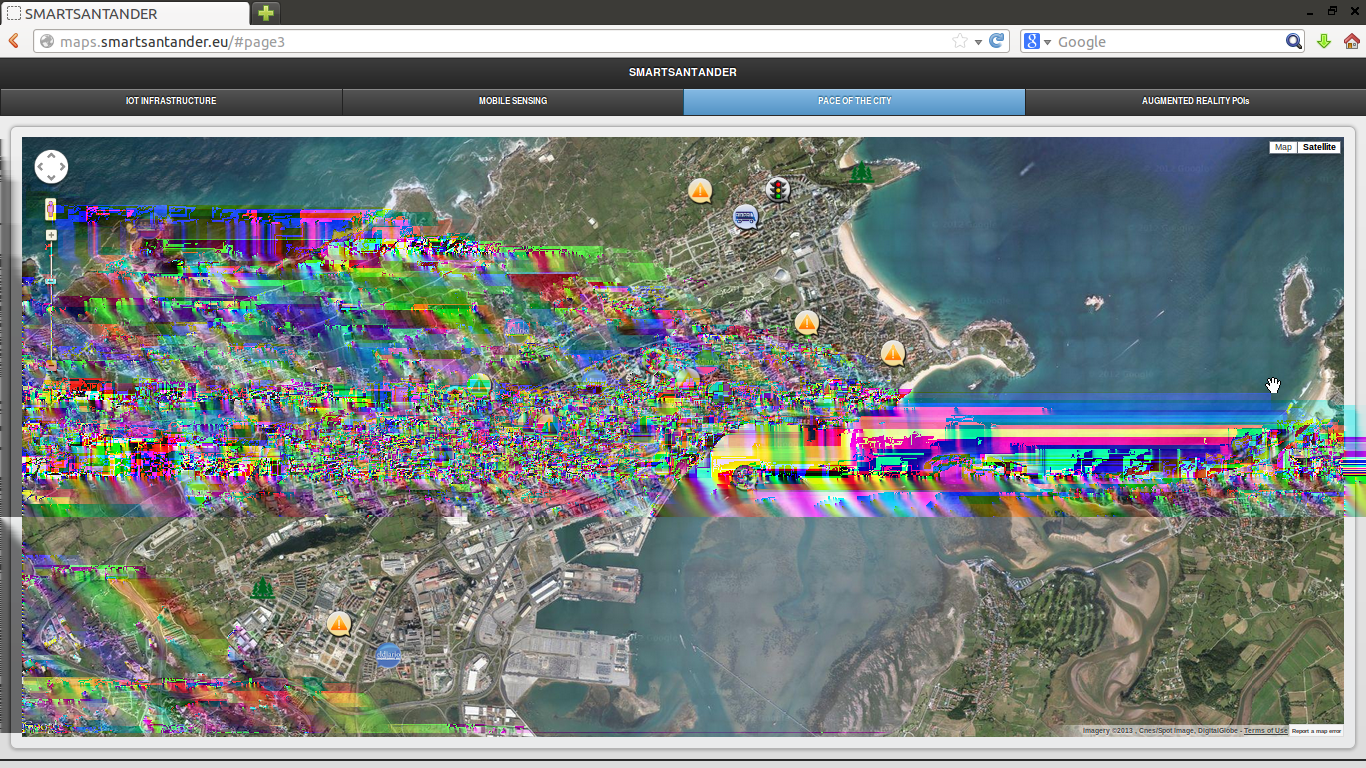This screenshot has height=768, width=1366.
Task: Click the green trees park marker near the north beach
Action: coord(862,172)
